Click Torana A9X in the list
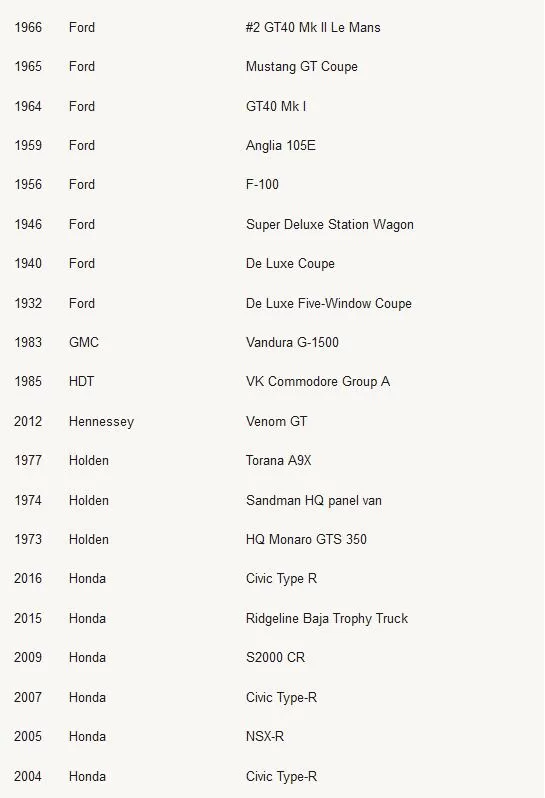The height and width of the screenshot is (798, 545). pos(278,461)
